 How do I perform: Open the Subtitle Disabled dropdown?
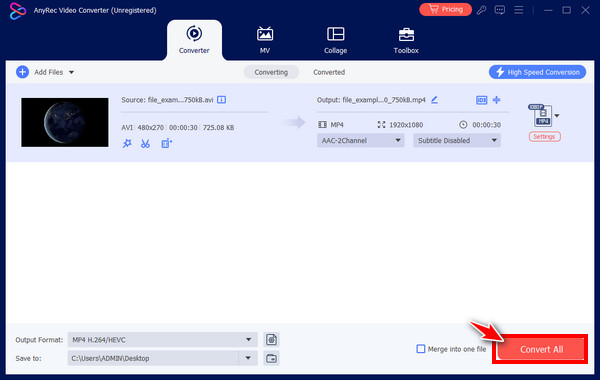click(x=457, y=140)
